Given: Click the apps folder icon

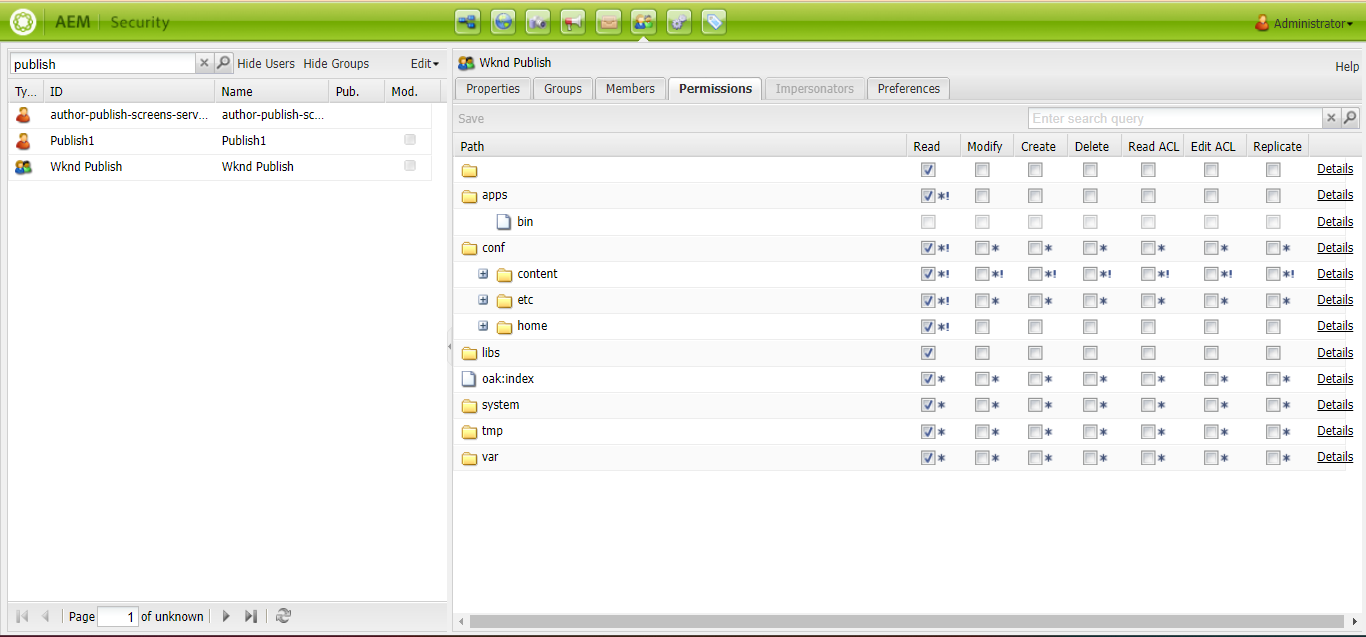Looking at the screenshot, I should pyautogui.click(x=469, y=196).
